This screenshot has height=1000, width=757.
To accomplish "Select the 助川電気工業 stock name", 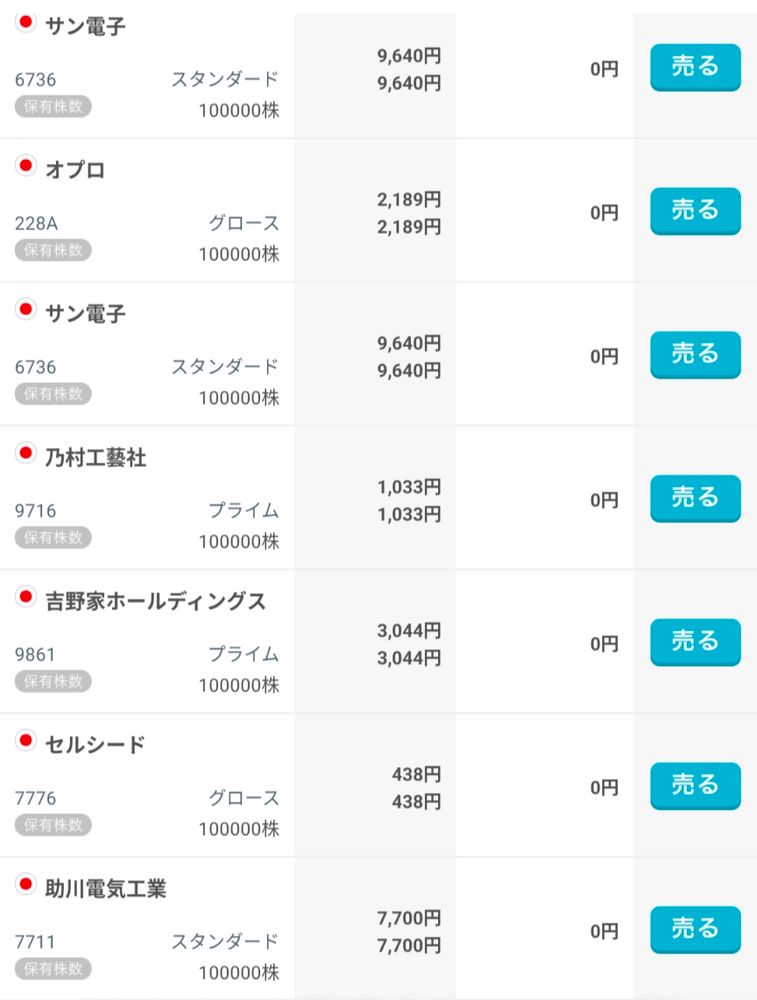I will coord(105,888).
